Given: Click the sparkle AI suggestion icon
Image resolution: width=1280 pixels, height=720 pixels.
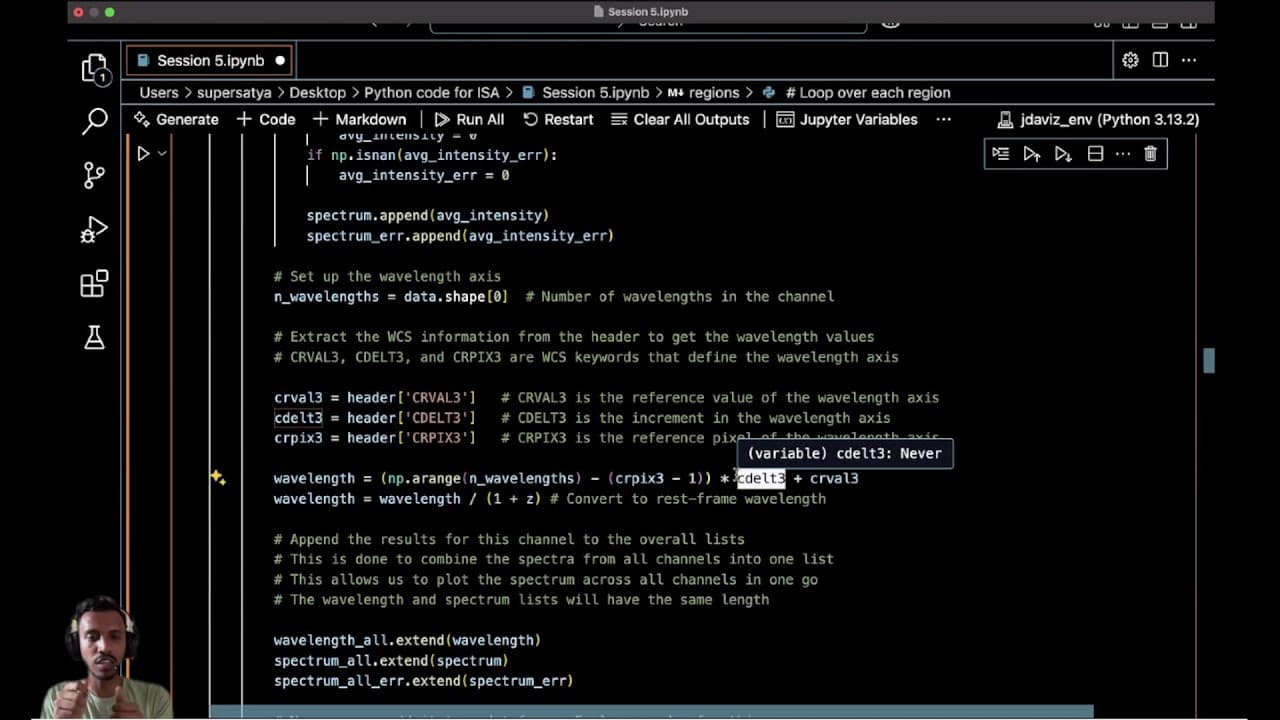Looking at the screenshot, I should tap(217, 478).
